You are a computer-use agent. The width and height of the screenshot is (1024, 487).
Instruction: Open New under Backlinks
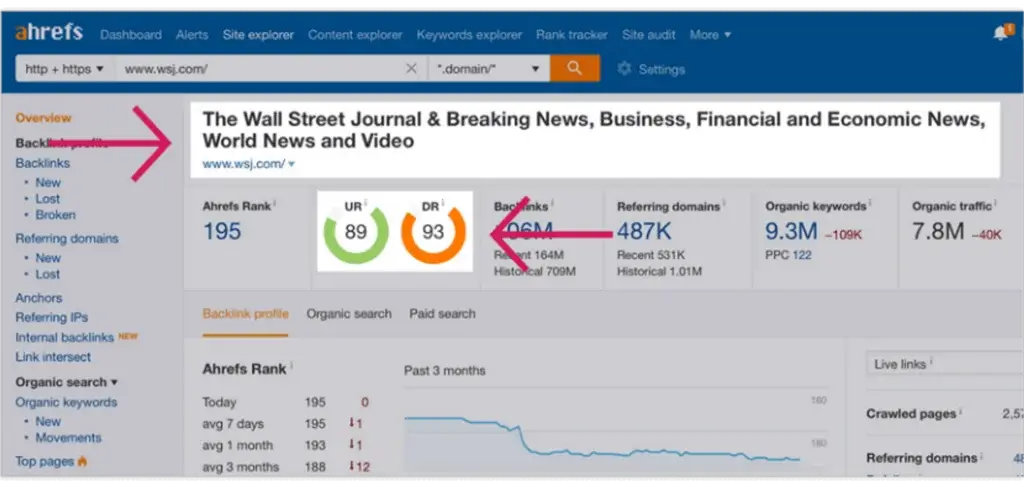coord(48,183)
